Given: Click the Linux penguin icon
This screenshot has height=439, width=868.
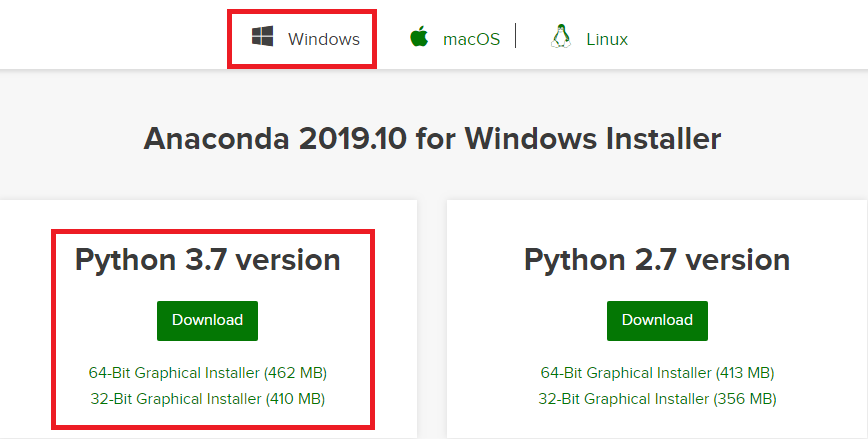Looking at the screenshot, I should (561, 37).
